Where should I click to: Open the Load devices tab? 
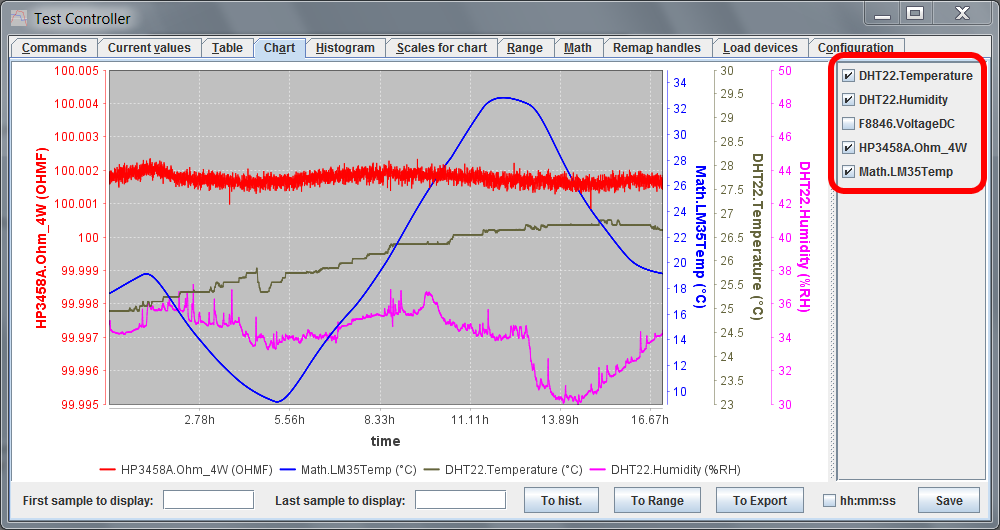(760, 48)
